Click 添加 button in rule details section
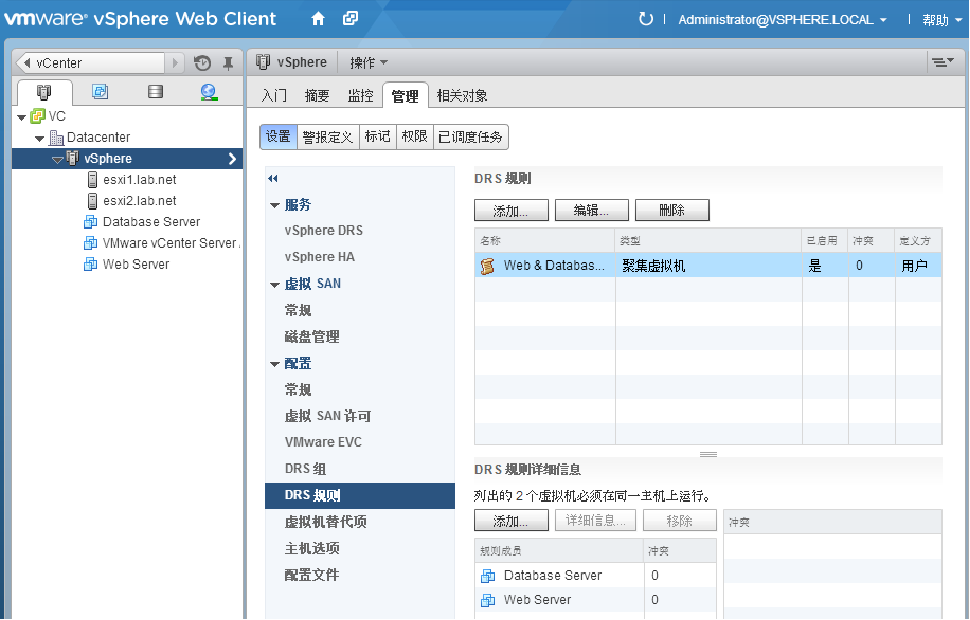 (x=511, y=520)
